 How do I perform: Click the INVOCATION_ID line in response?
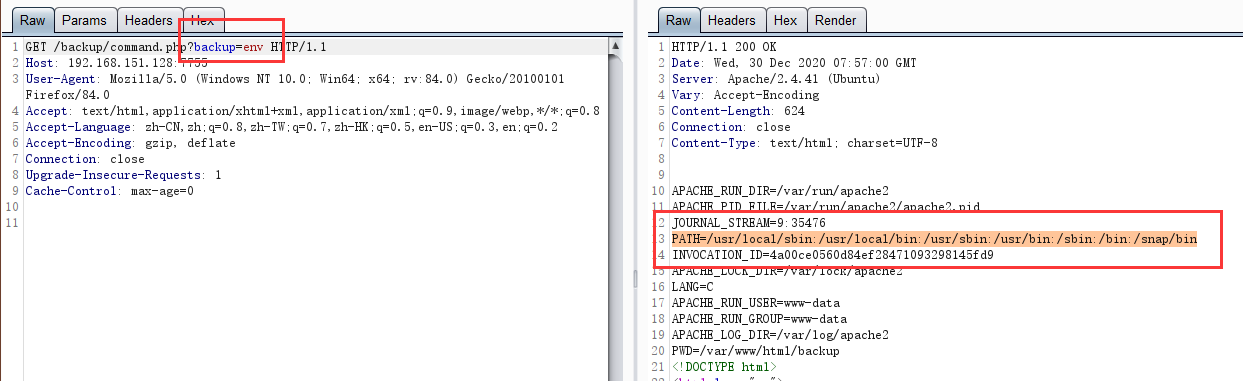coord(832,255)
